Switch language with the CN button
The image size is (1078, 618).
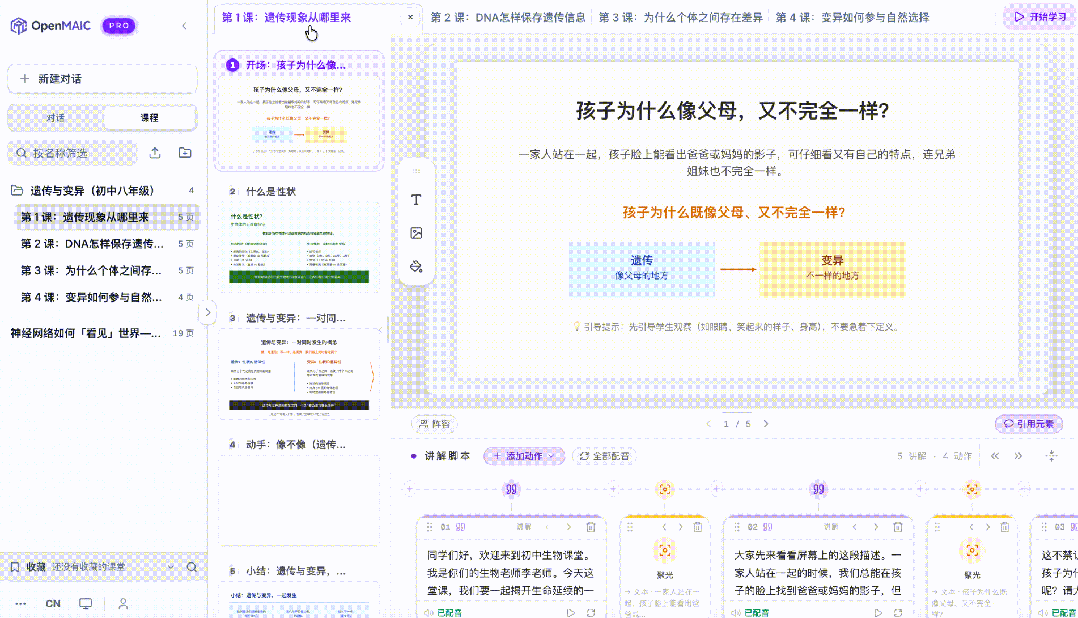tap(53, 604)
